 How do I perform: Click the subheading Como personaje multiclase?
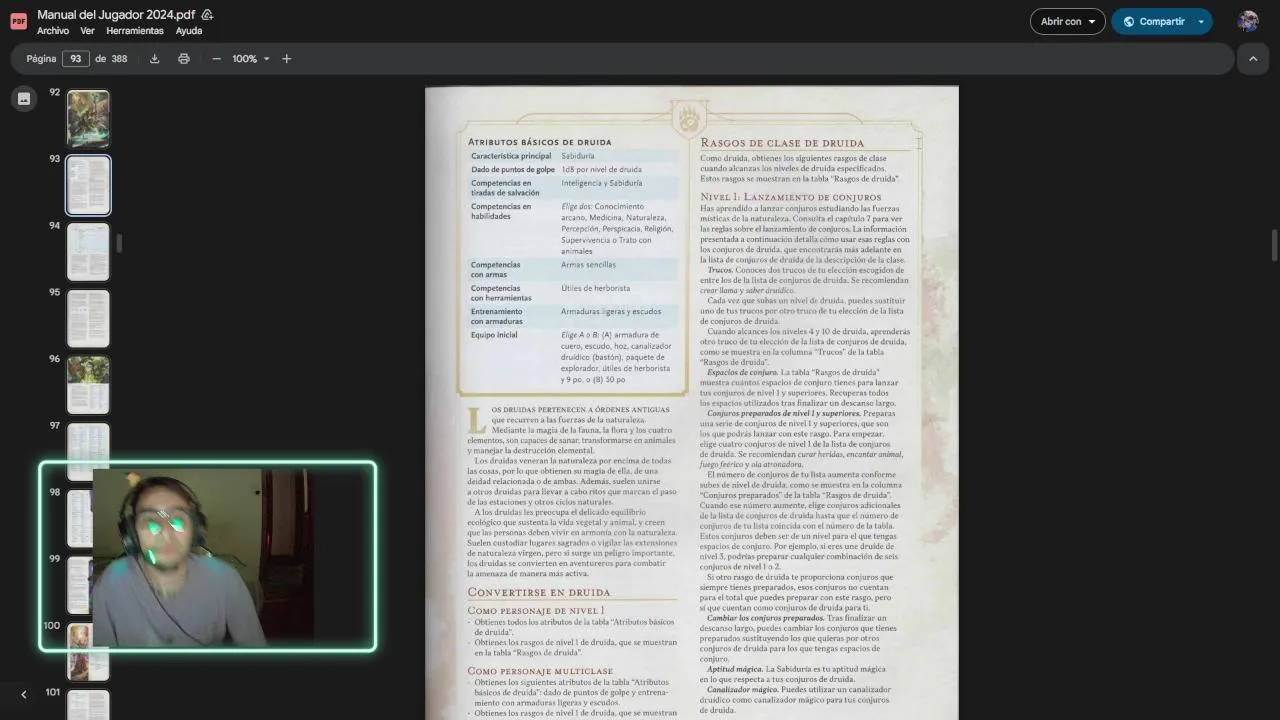[x=540, y=671]
